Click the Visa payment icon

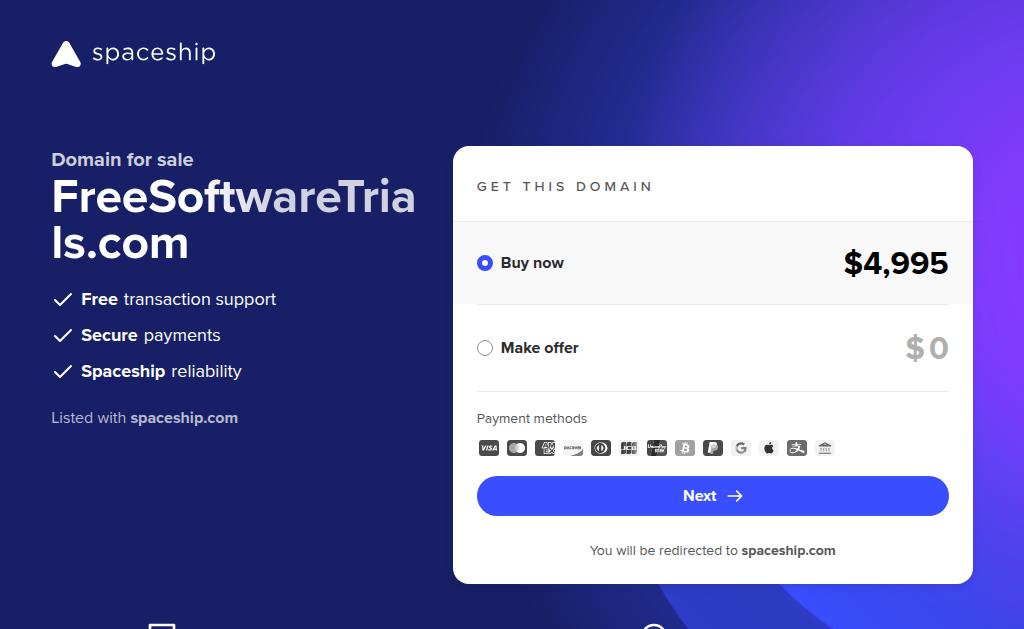pos(488,448)
